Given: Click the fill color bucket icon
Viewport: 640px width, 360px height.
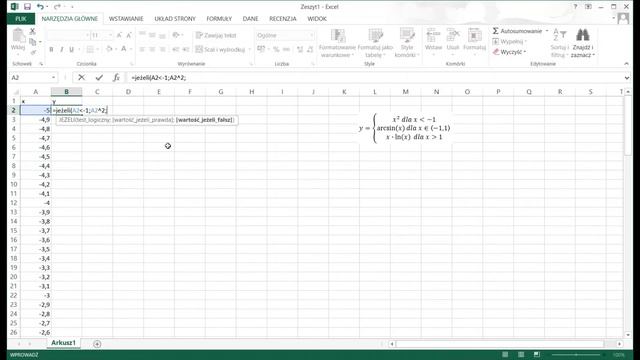Looking at the screenshot, I should (x=109, y=49).
